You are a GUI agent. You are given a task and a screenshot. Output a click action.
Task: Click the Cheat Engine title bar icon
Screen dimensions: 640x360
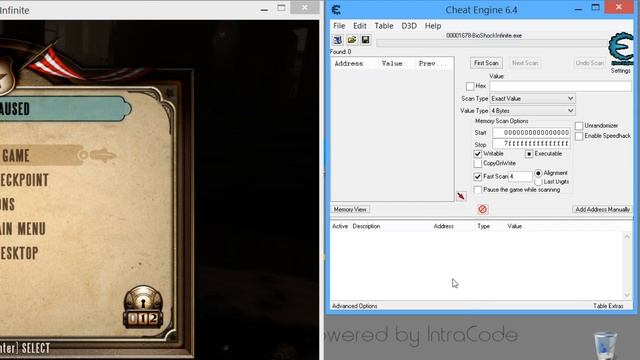[336, 9]
